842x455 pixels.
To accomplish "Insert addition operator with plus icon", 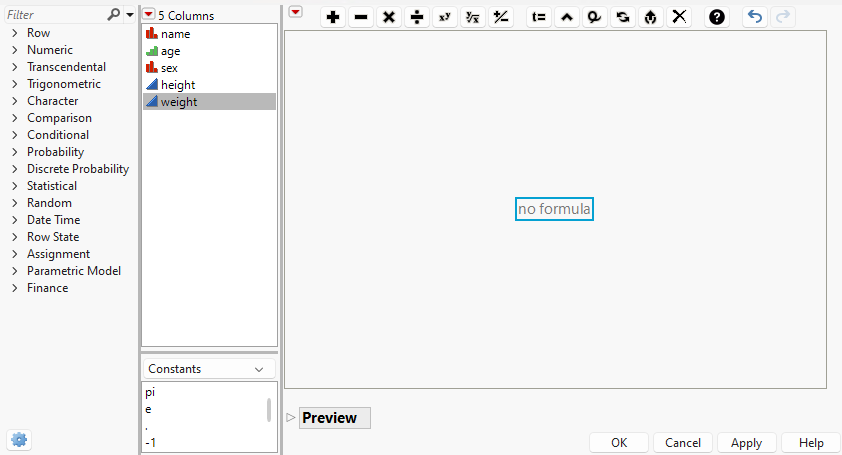I will click(333, 17).
